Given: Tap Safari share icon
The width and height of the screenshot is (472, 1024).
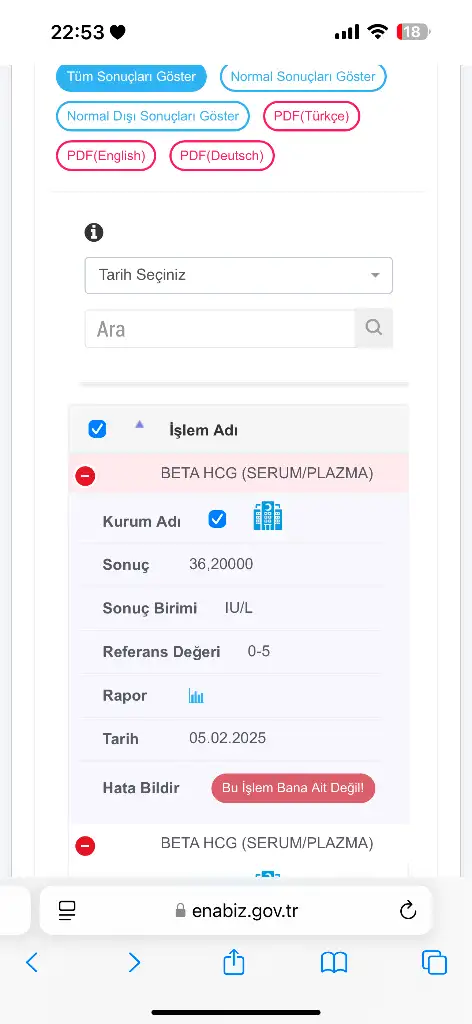Looking at the screenshot, I should (234, 962).
